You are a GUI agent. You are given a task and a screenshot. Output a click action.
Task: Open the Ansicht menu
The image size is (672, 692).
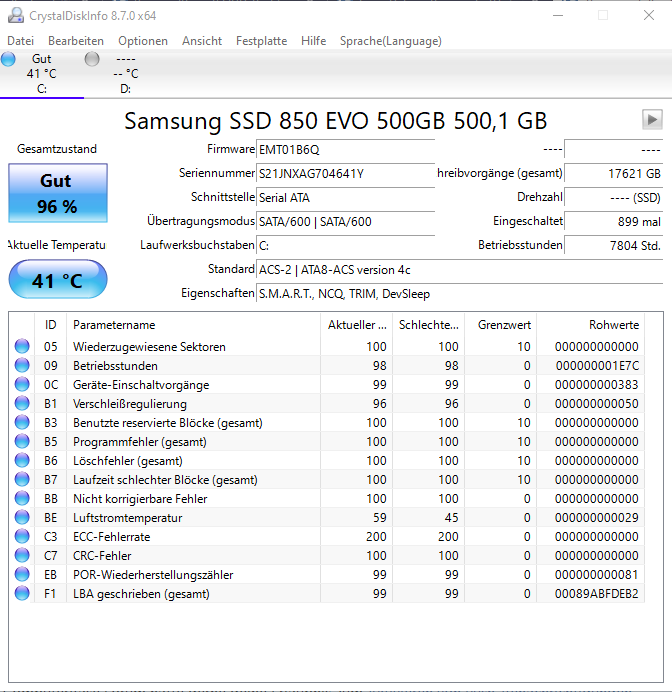(202, 41)
